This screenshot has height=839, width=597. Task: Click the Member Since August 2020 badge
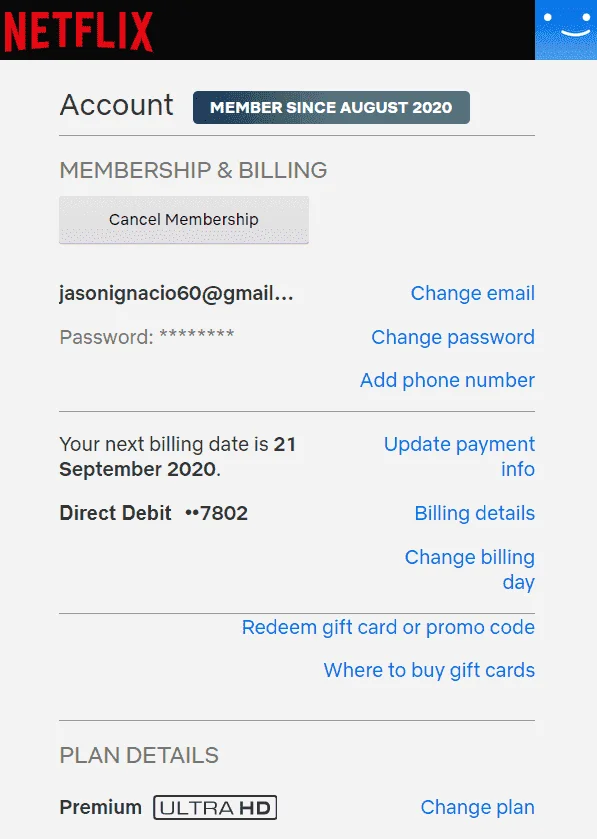[331, 108]
